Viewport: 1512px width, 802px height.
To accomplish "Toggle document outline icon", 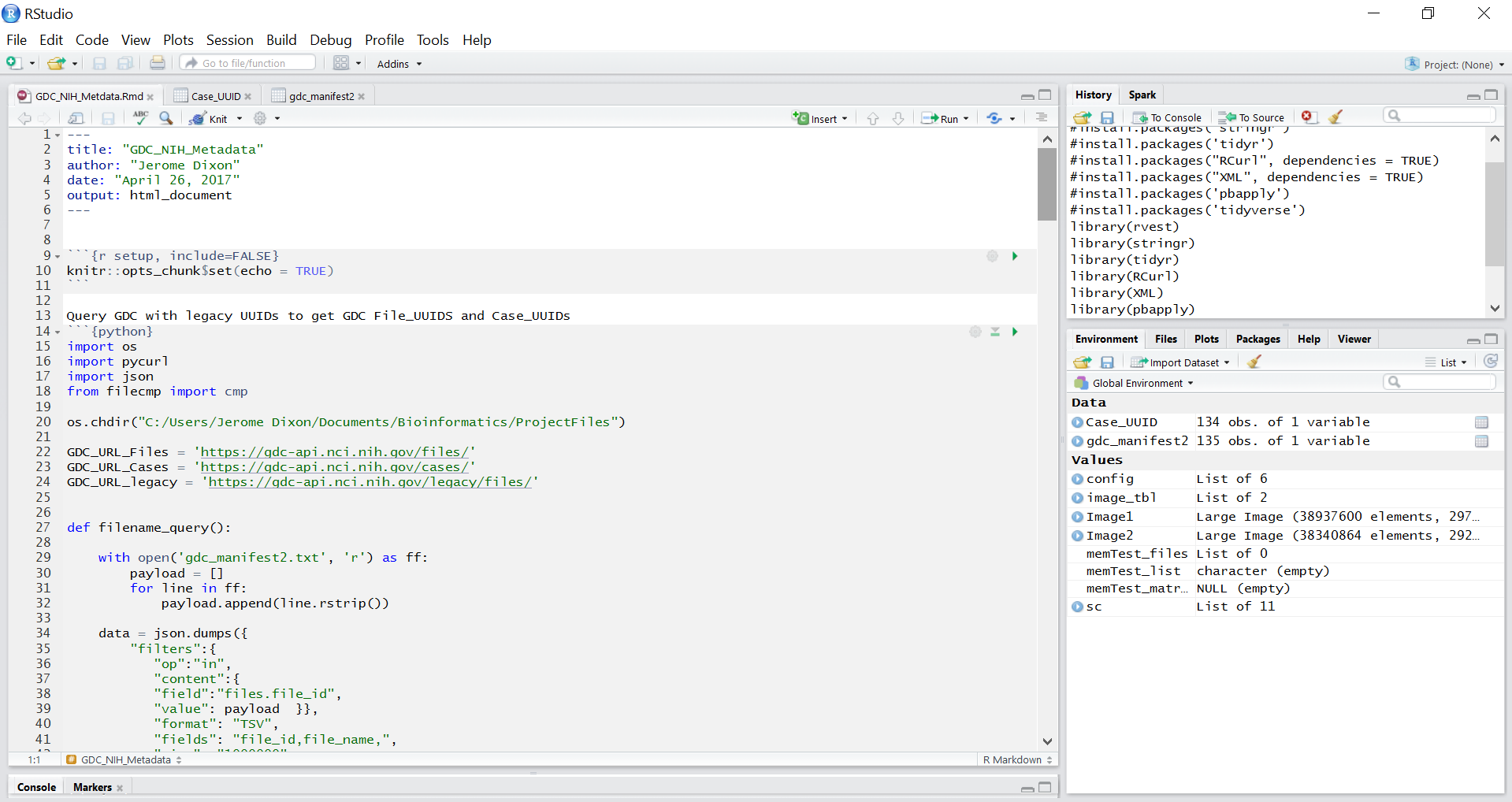I will [1042, 117].
